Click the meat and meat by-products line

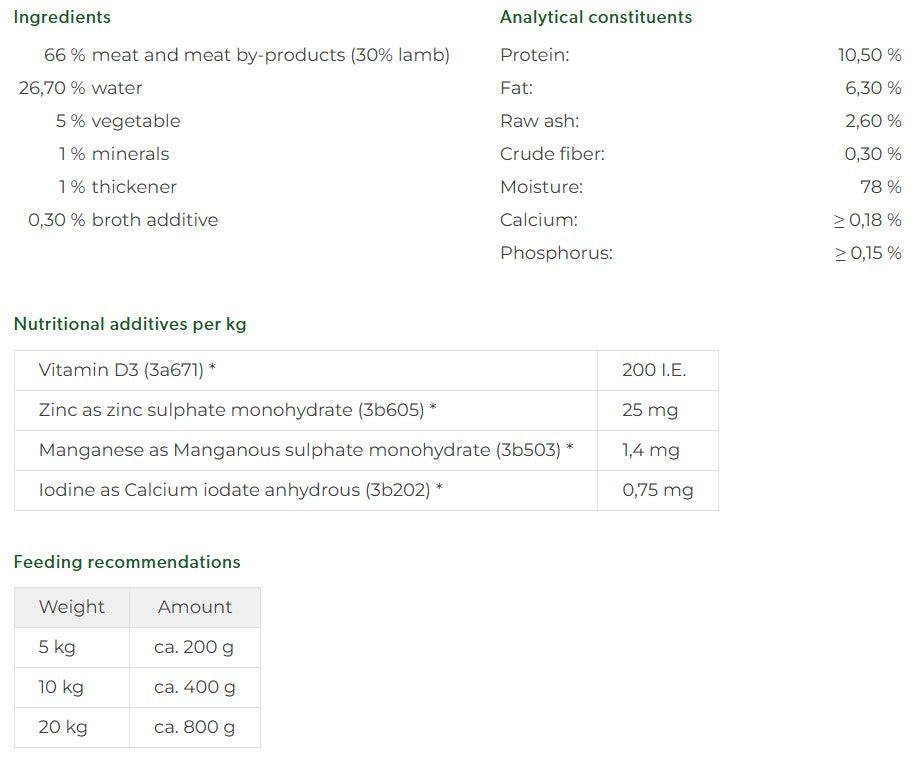(x=247, y=55)
